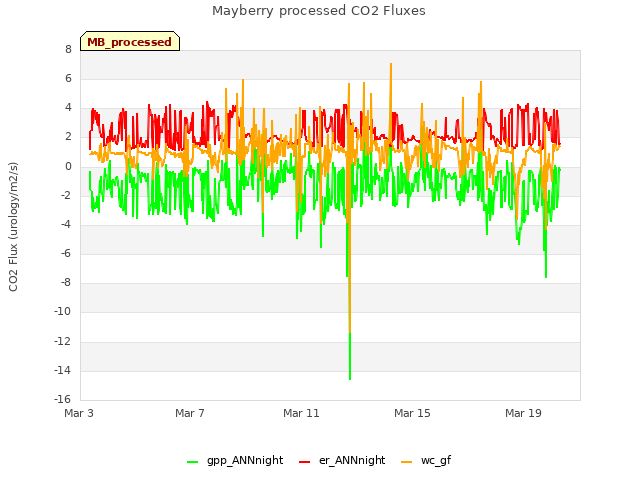This screenshot has height=480, width=640.
Task: Click the red er_ANNnight legend swatch
Action: pos(304,462)
